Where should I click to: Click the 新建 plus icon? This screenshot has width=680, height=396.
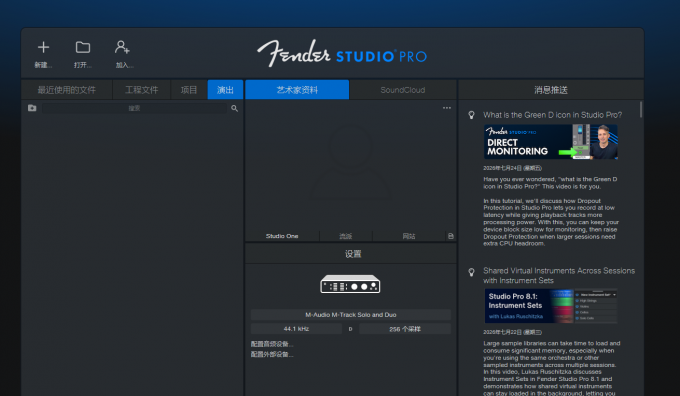pyautogui.click(x=43, y=47)
